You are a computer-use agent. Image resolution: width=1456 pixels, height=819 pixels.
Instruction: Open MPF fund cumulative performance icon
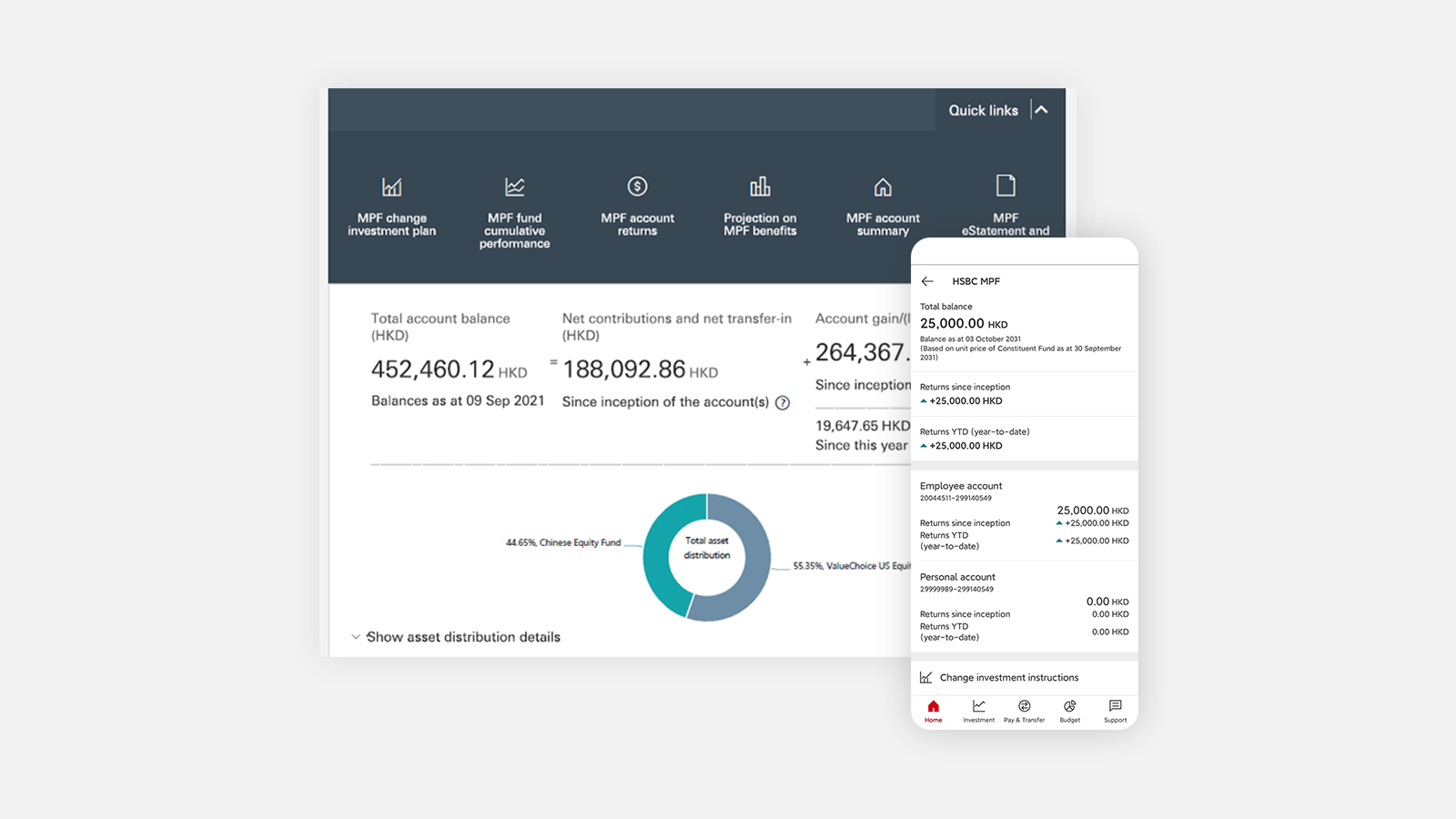(515, 187)
